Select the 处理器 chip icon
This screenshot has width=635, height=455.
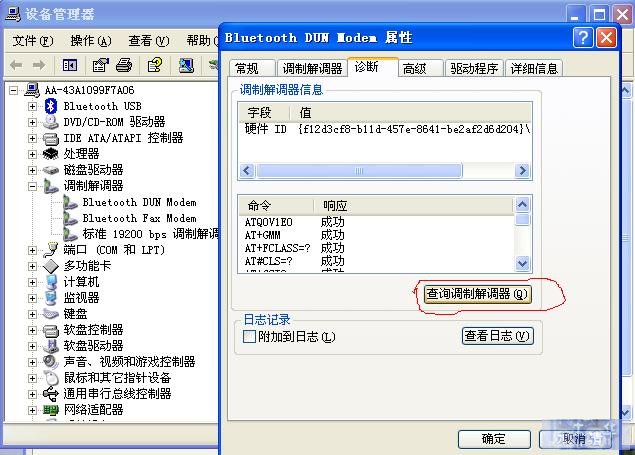point(51,154)
